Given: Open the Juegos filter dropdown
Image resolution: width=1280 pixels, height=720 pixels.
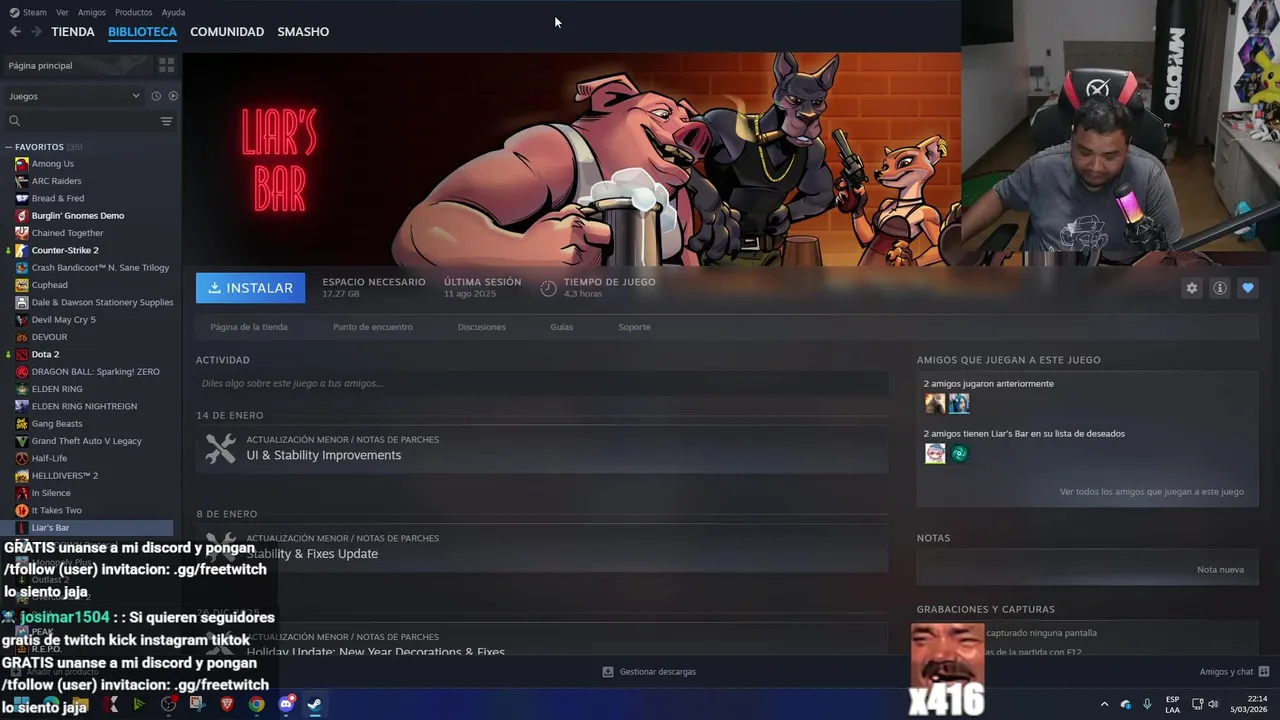Looking at the screenshot, I should pyautogui.click(x=74, y=96).
